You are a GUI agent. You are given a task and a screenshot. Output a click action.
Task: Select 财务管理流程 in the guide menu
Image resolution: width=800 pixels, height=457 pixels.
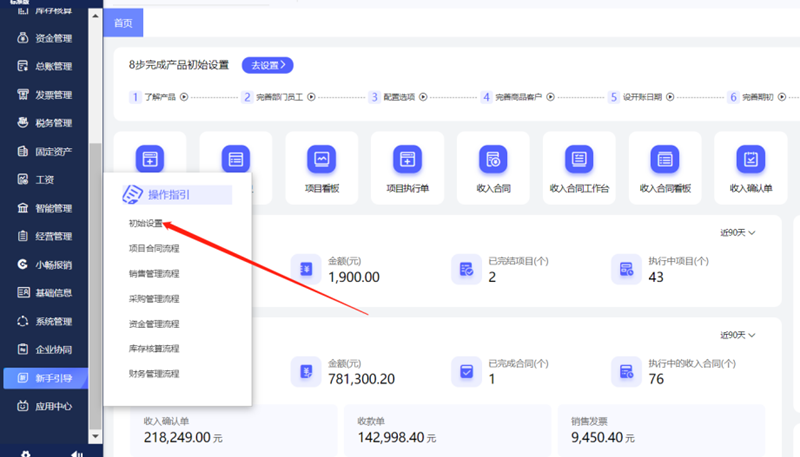pos(154,374)
